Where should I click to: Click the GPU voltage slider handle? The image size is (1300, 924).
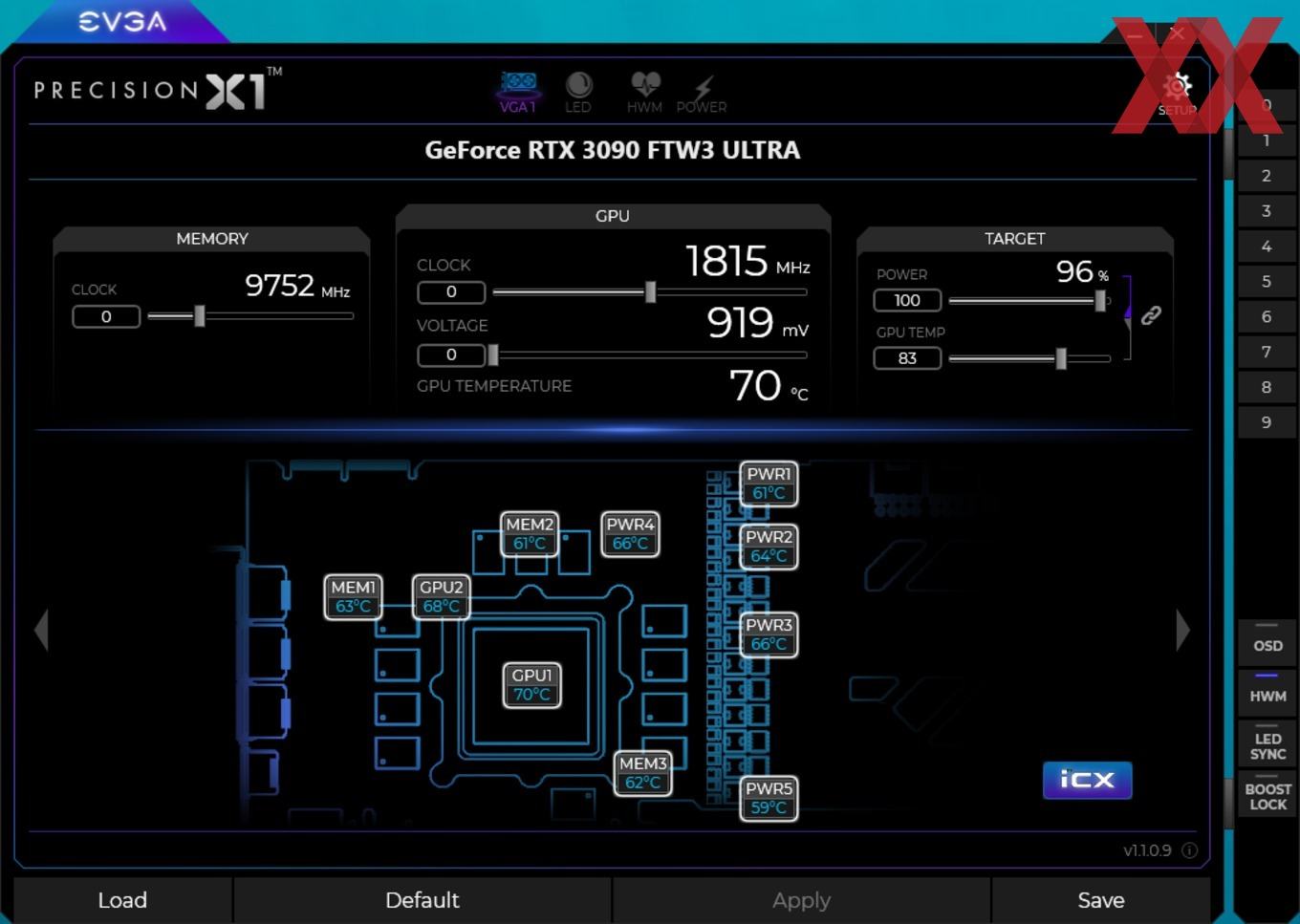493,355
